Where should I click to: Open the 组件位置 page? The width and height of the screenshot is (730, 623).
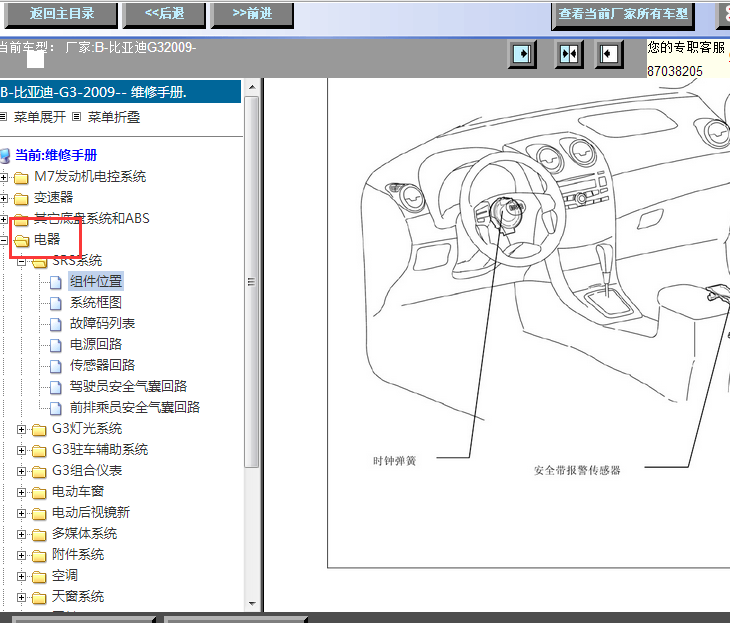click(x=96, y=281)
